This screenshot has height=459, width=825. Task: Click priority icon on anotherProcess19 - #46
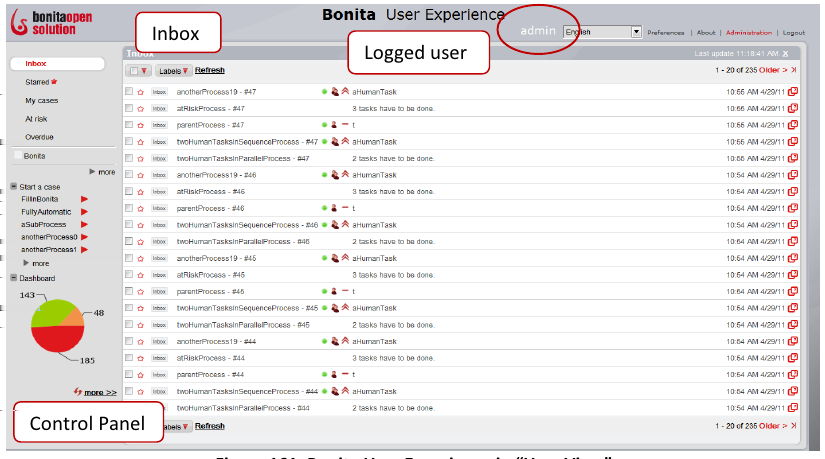[x=345, y=175]
